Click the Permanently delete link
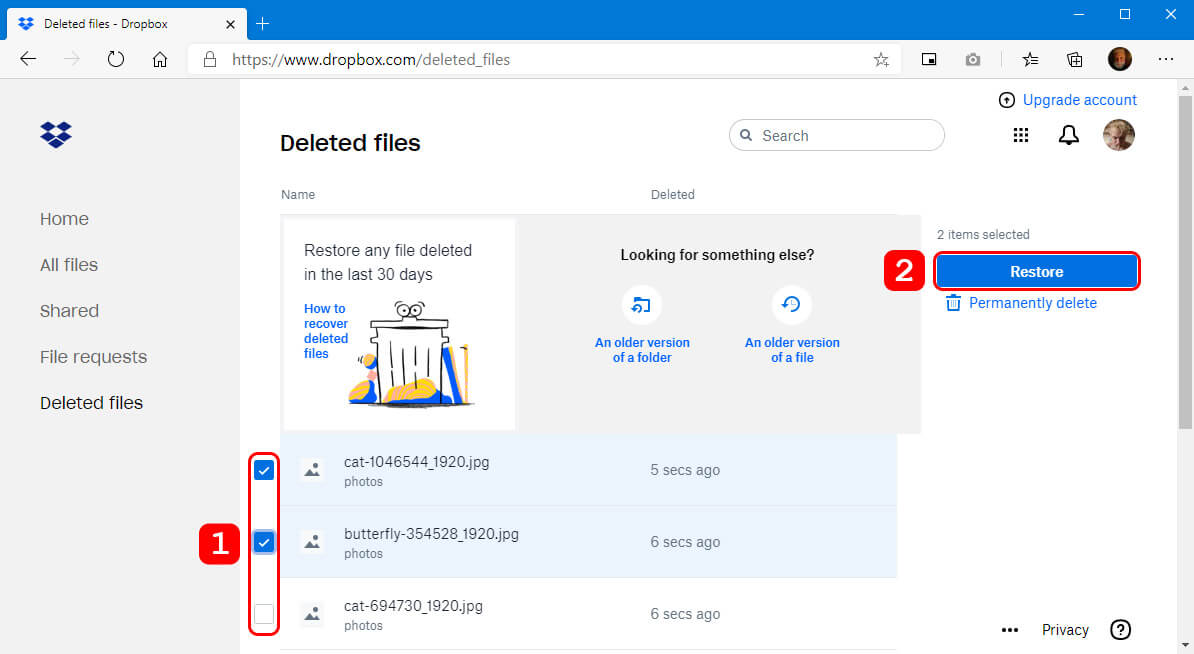 click(1032, 303)
